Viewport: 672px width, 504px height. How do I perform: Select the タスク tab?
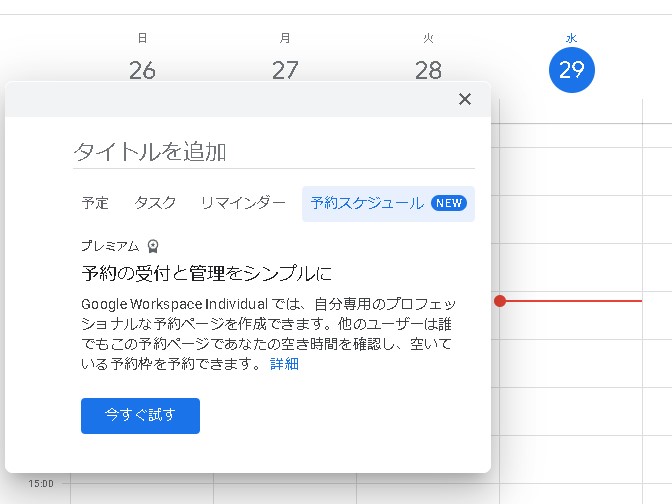click(155, 203)
